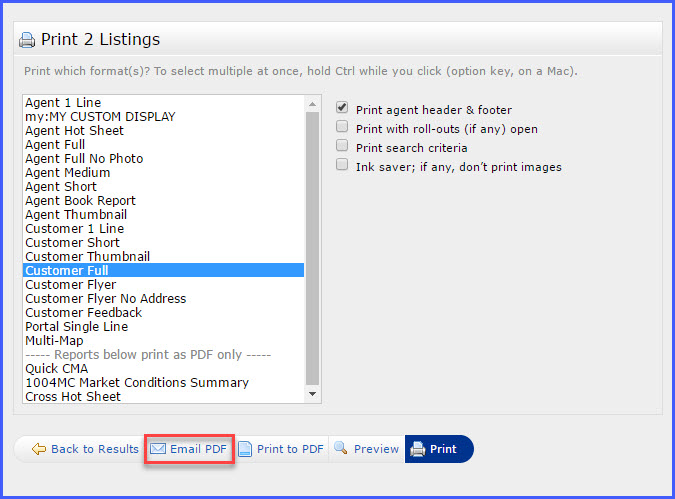
Task: Click the Preview magnifier icon
Action: coord(340,449)
